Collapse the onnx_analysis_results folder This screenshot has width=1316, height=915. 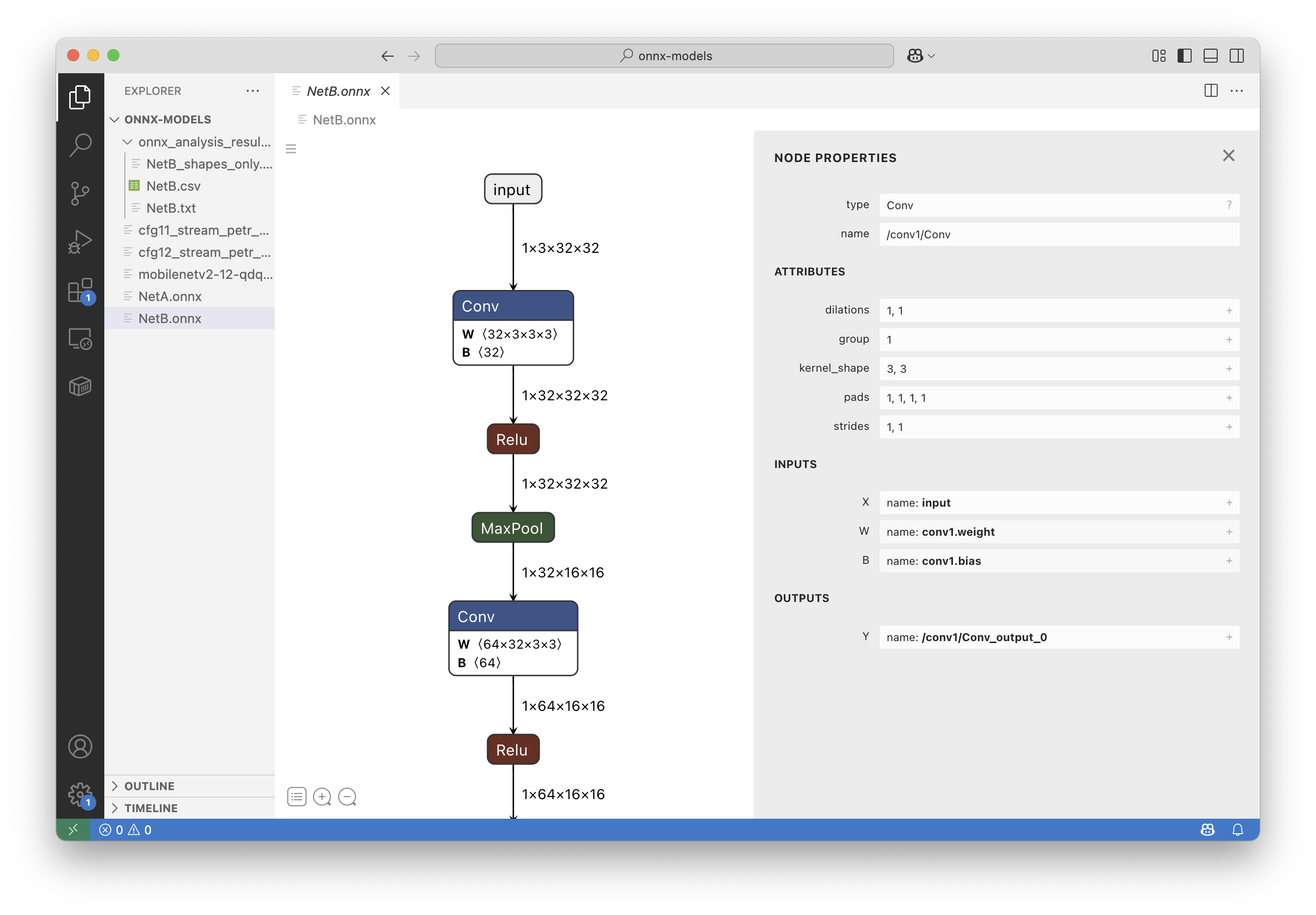click(128, 141)
